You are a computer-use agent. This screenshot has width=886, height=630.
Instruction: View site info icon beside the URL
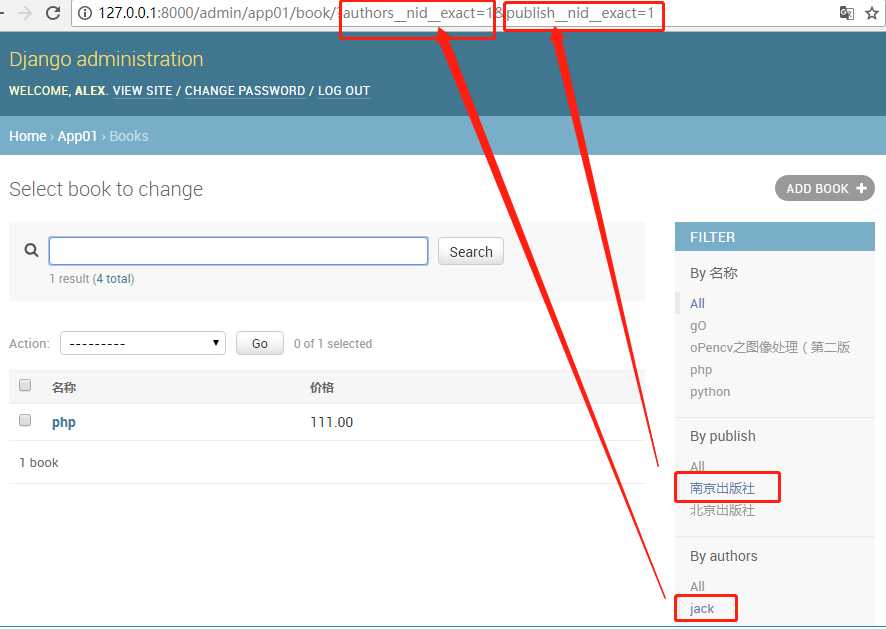tap(85, 13)
